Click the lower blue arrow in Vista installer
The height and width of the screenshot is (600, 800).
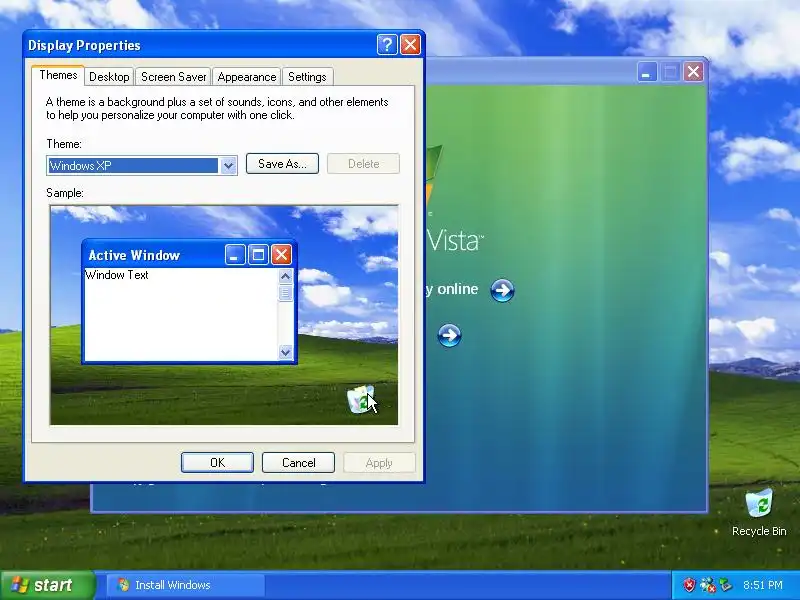(x=449, y=335)
